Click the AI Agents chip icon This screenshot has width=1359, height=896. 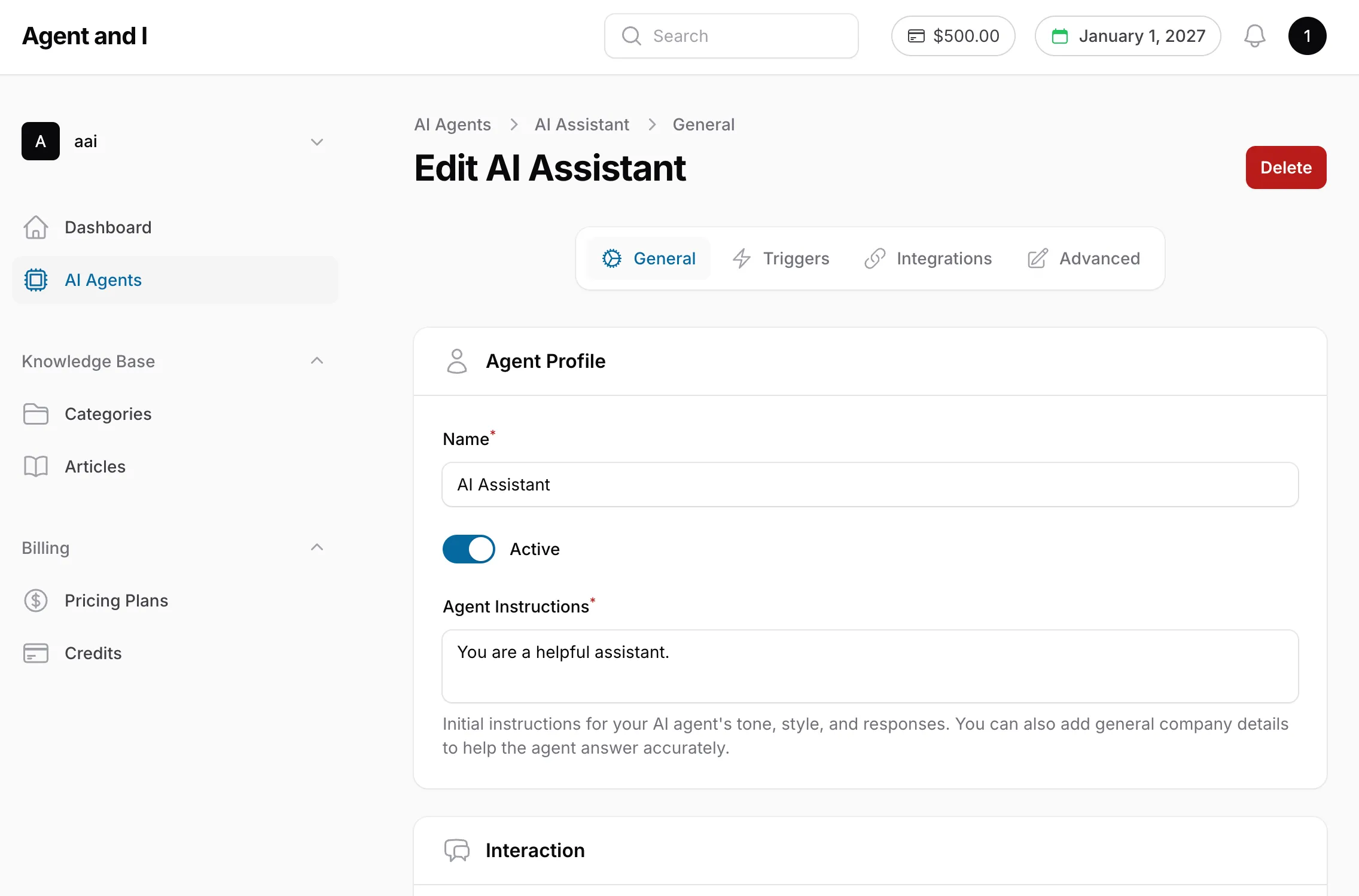click(x=36, y=280)
